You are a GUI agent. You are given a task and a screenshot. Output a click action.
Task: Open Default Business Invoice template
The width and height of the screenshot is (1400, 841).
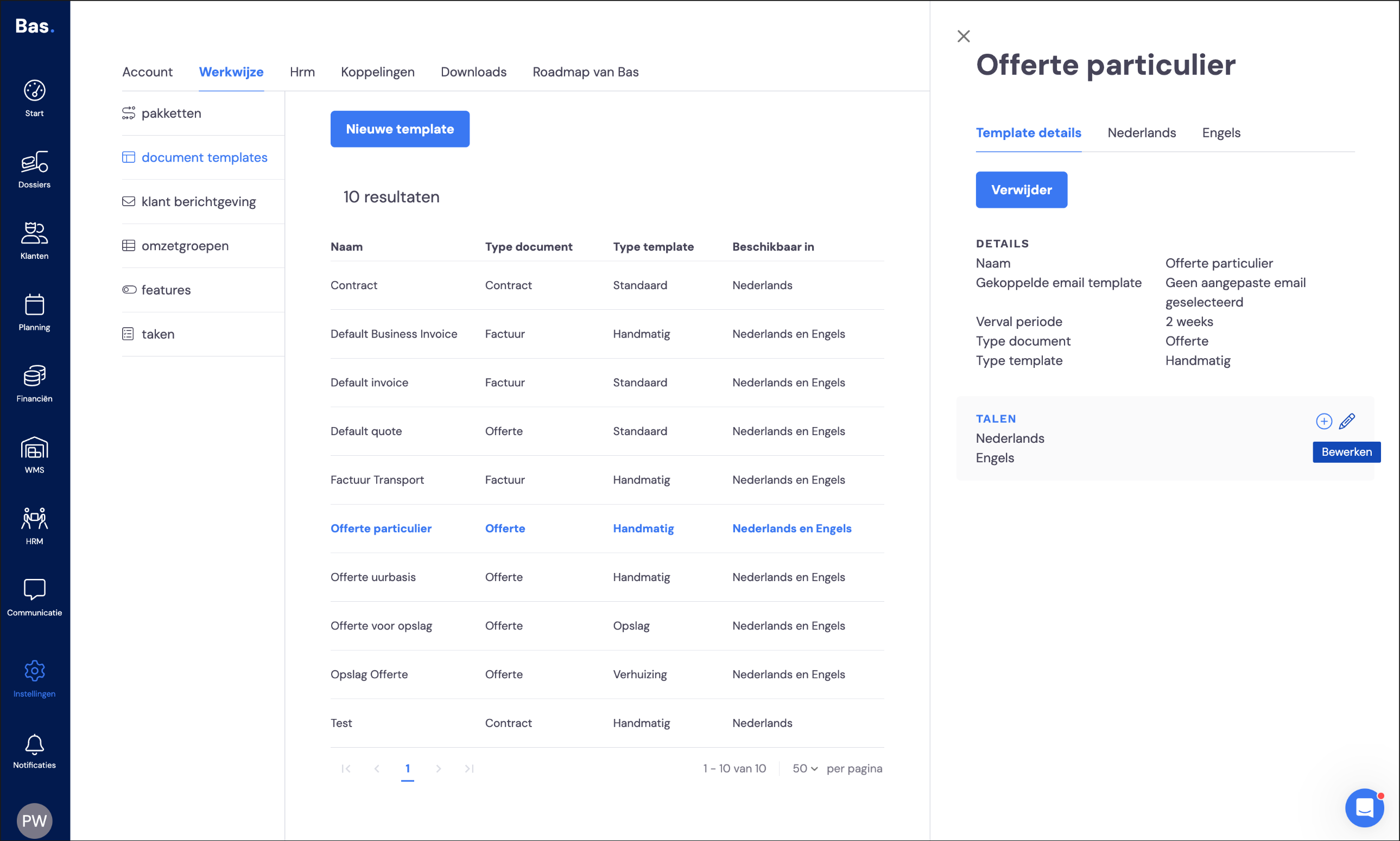tap(607, 334)
